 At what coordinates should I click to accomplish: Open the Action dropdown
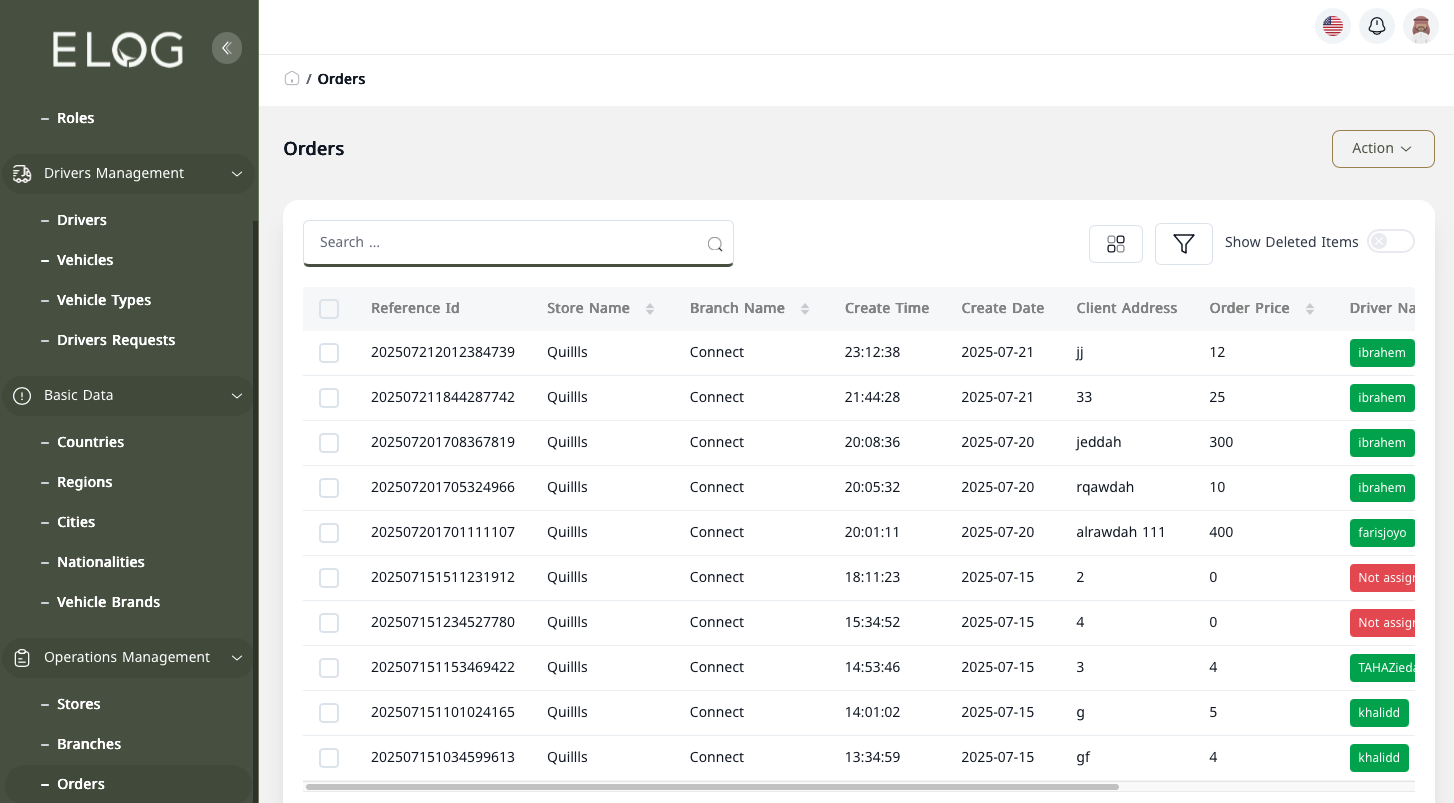[x=1383, y=148]
